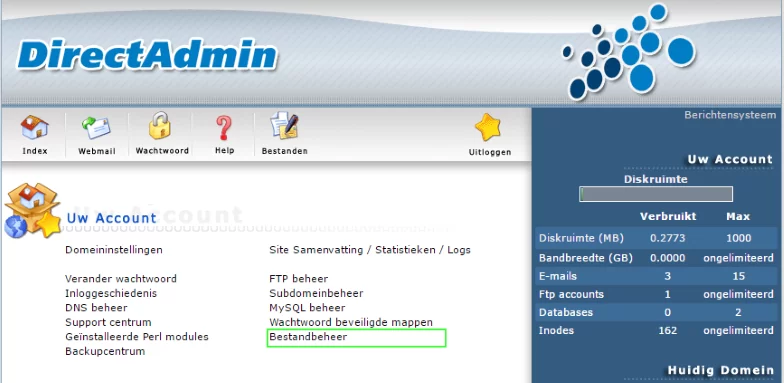This screenshot has width=784, height=383.
Task: Open Backupcentrum
Action: click(105, 351)
